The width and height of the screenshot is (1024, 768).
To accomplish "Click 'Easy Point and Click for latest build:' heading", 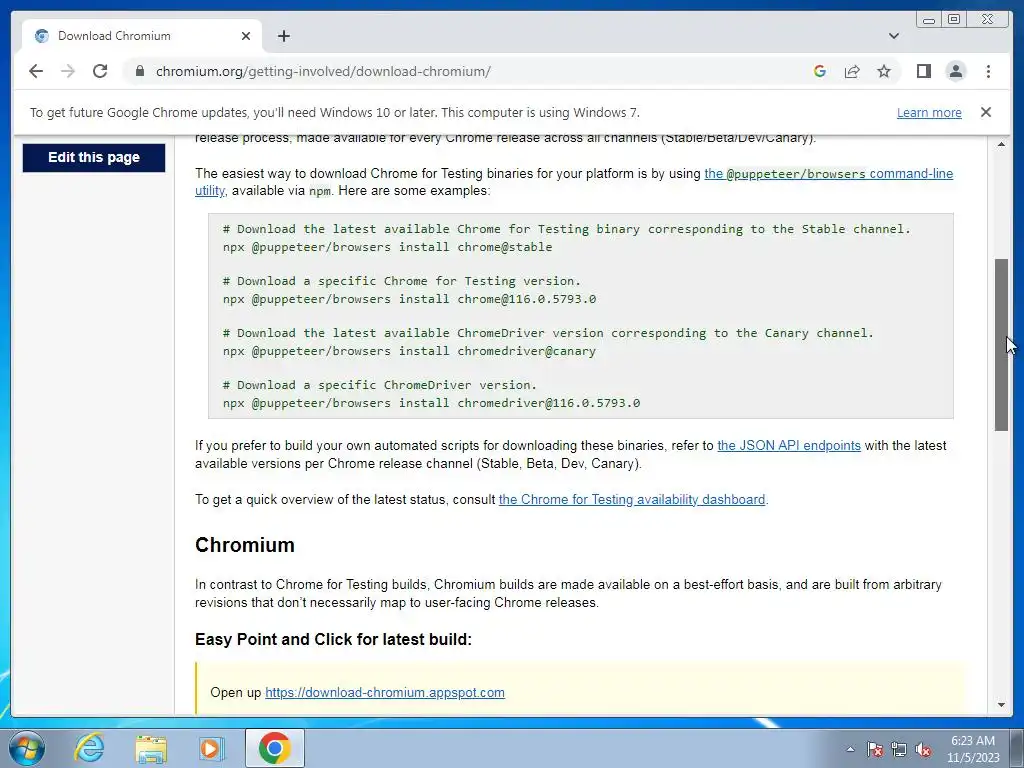I will pos(333,639).
